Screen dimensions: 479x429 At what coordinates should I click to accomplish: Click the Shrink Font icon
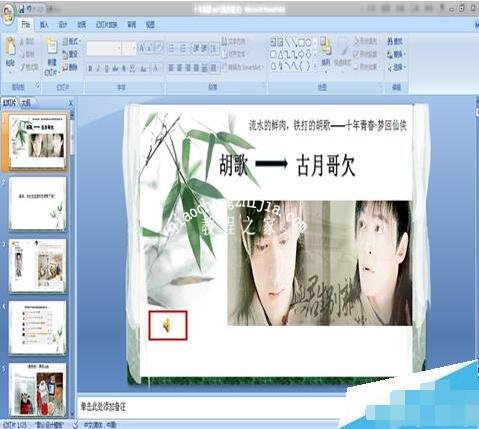click(150, 48)
